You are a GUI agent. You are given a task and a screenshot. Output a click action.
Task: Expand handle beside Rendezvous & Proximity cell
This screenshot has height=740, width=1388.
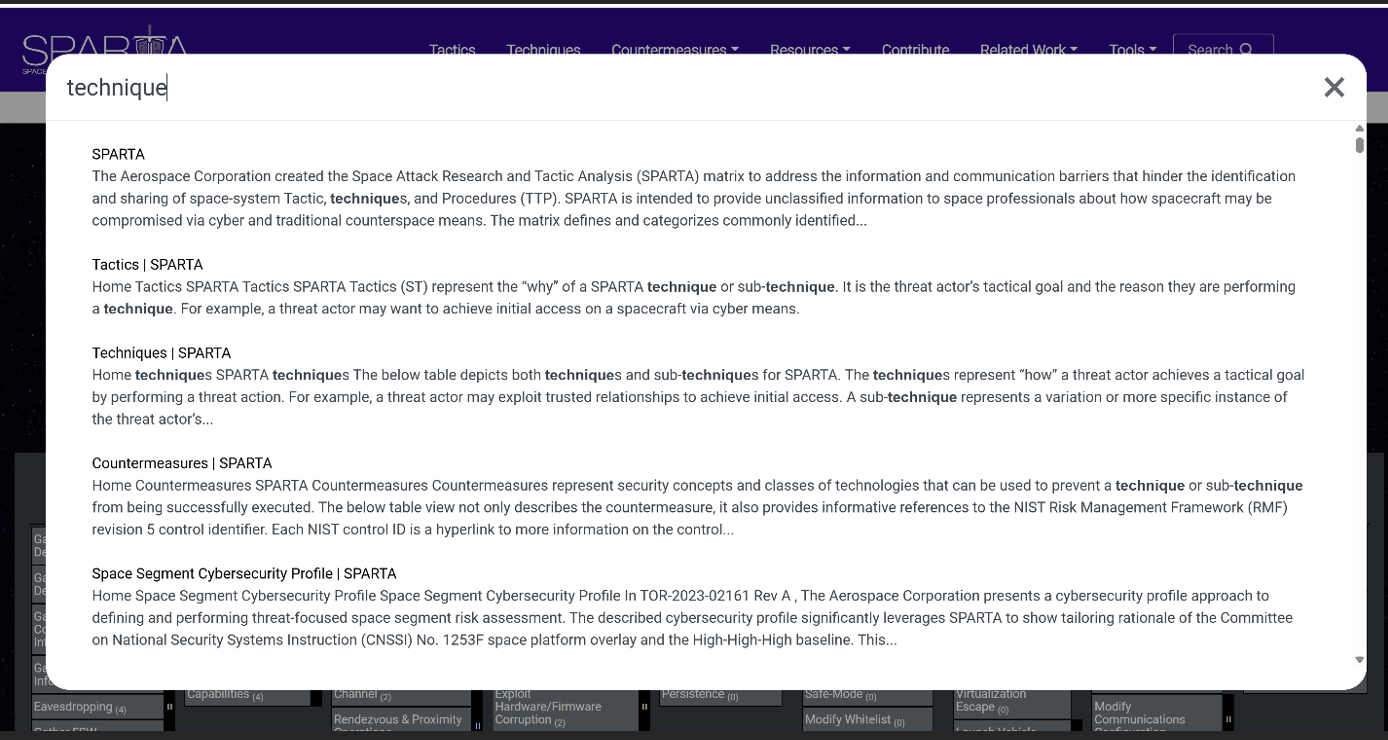click(477, 724)
